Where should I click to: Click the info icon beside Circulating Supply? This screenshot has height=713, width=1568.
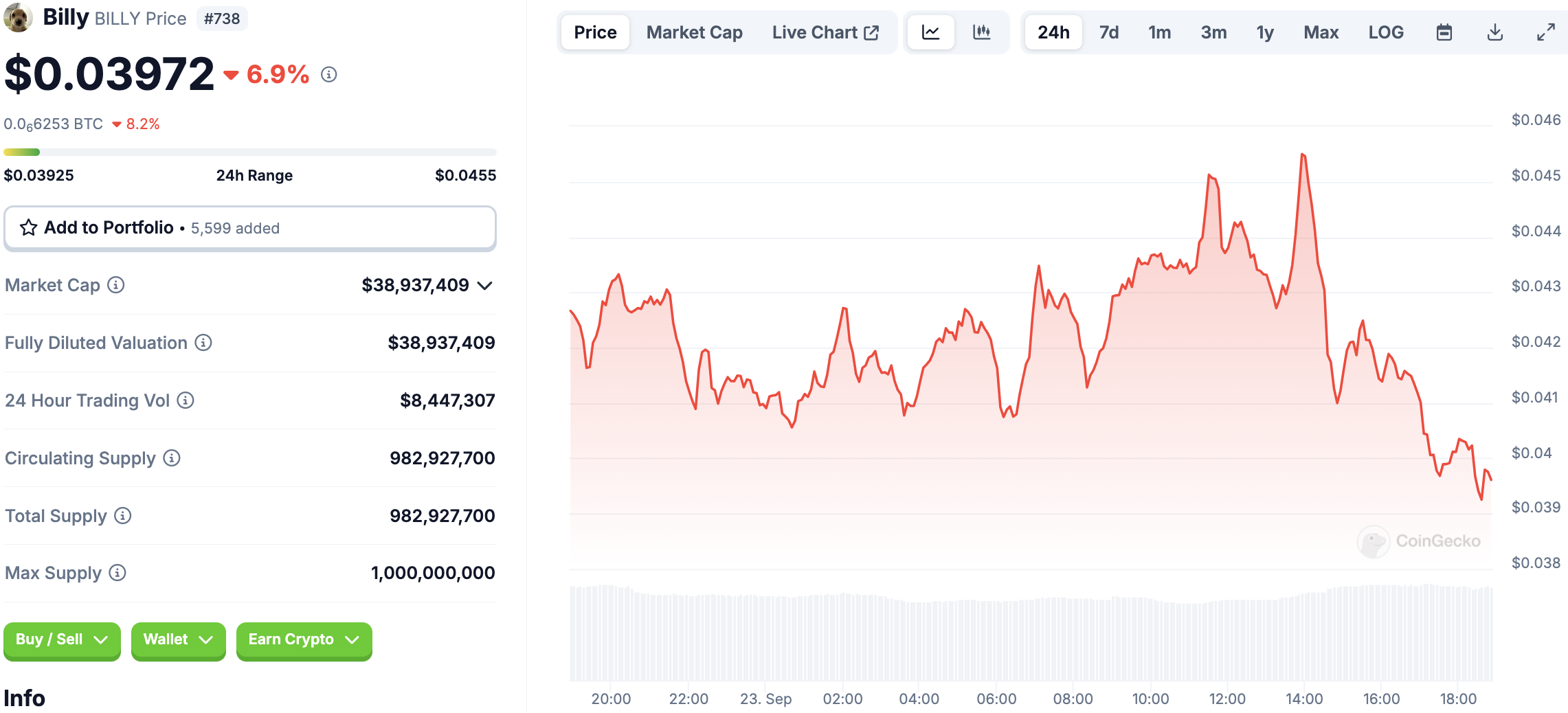(x=172, y=457)
